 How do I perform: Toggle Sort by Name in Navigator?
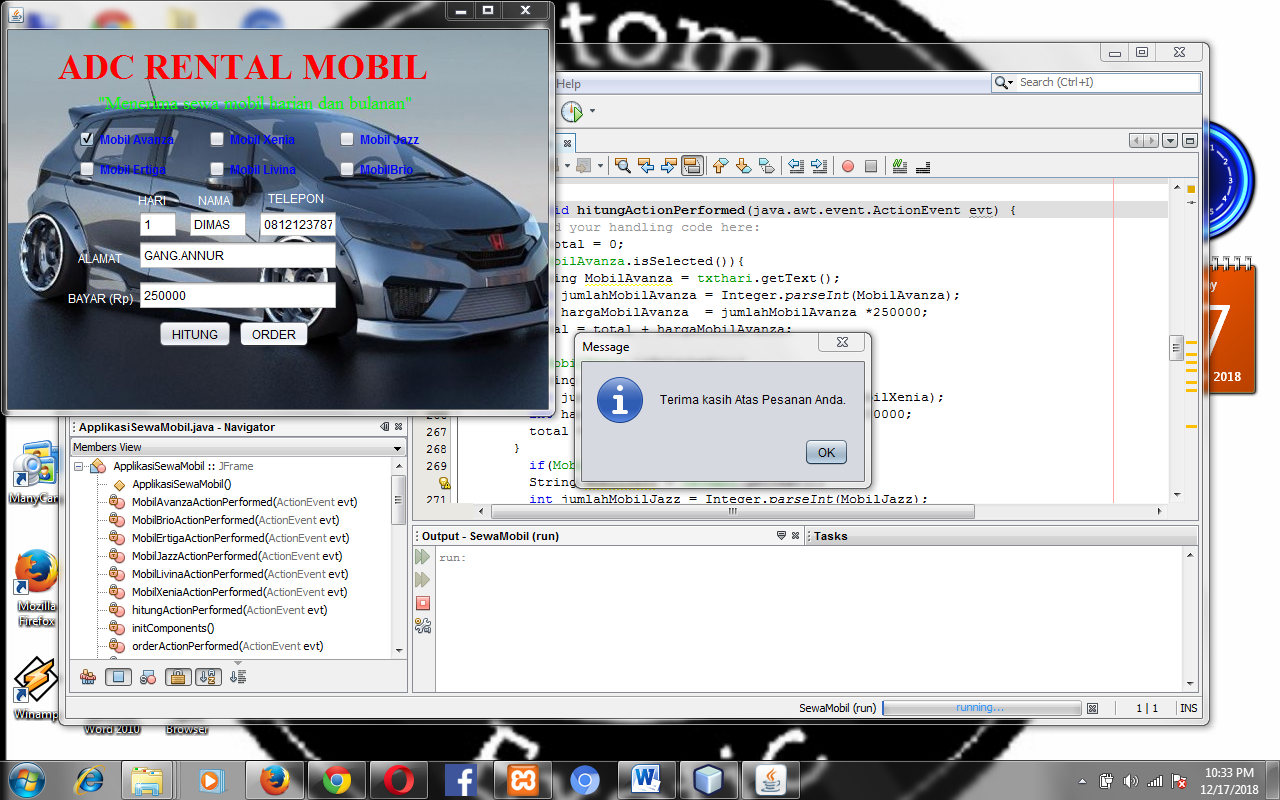tap(208, 677)
